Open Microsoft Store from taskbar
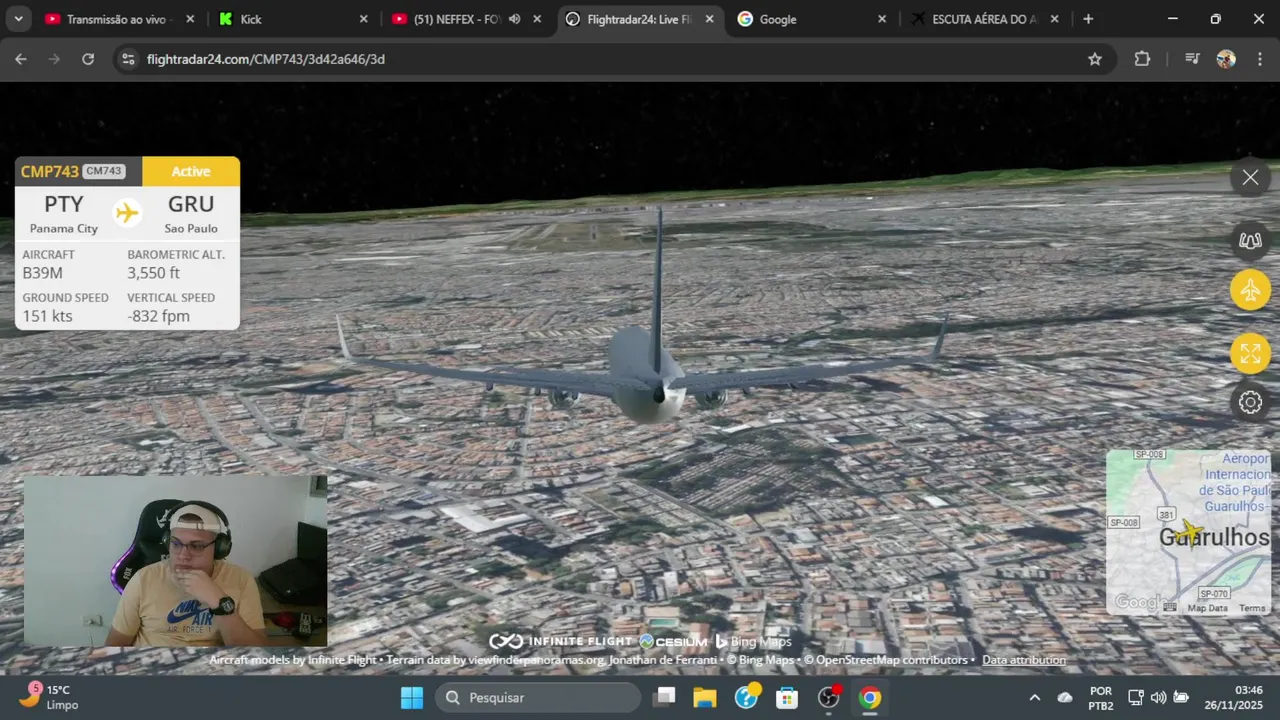This screenshot has height=720, width=1280. [x=787, y=697]
